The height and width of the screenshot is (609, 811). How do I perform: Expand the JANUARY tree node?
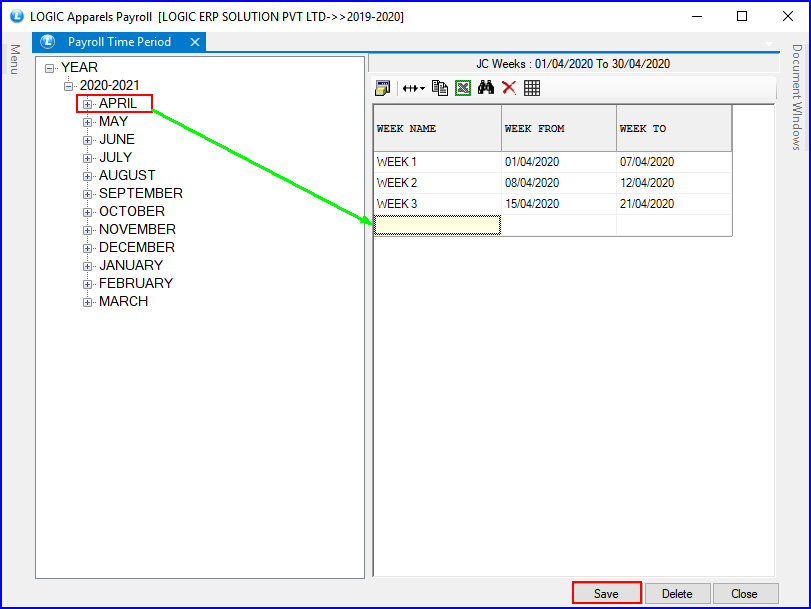click(x=87, y=266)
